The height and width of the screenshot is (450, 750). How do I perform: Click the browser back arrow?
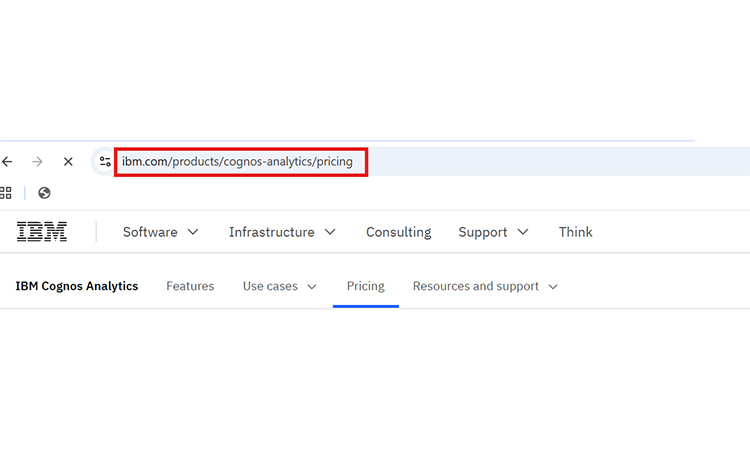pos(7,162)
